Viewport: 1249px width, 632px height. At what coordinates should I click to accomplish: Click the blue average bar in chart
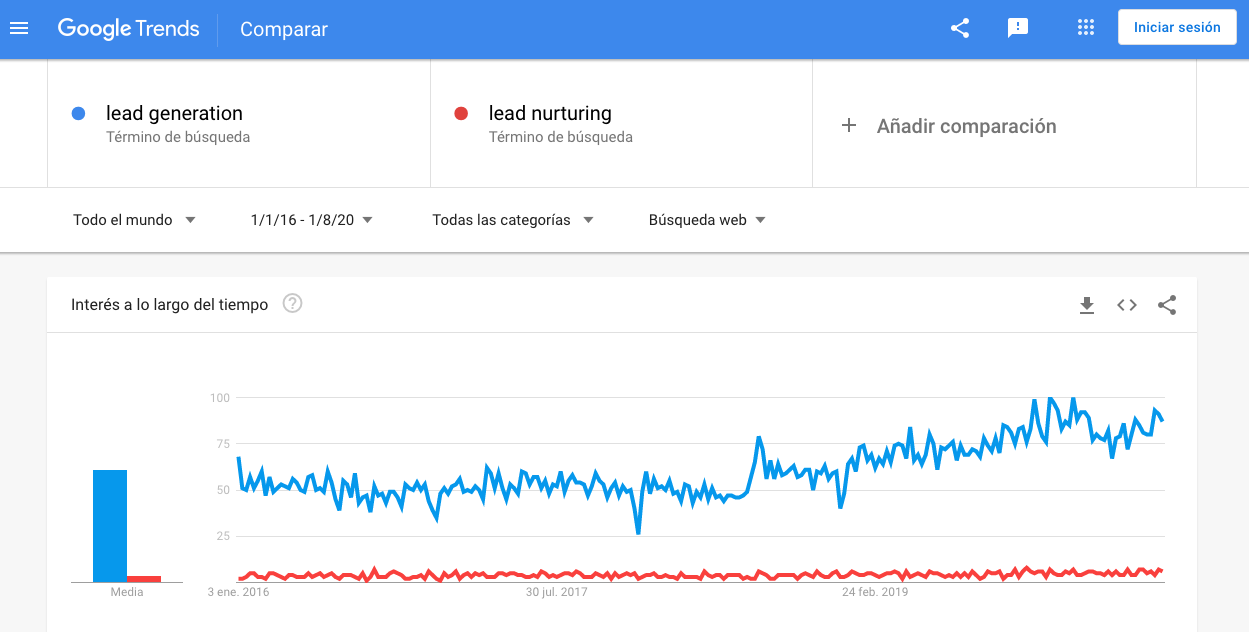click(110, 525)
